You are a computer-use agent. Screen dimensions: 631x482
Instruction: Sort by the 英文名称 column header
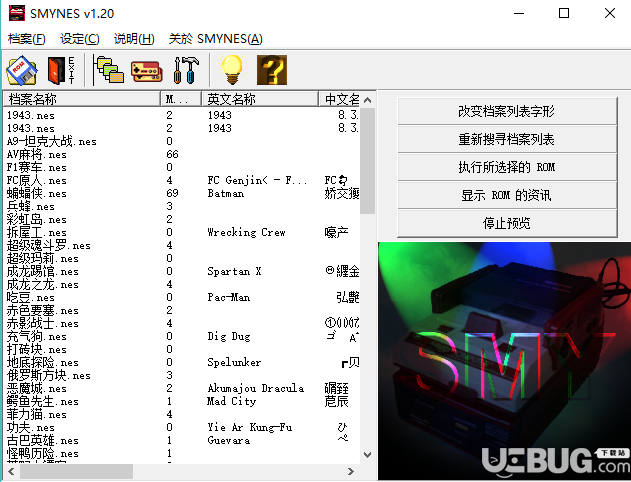click(260, 99)
